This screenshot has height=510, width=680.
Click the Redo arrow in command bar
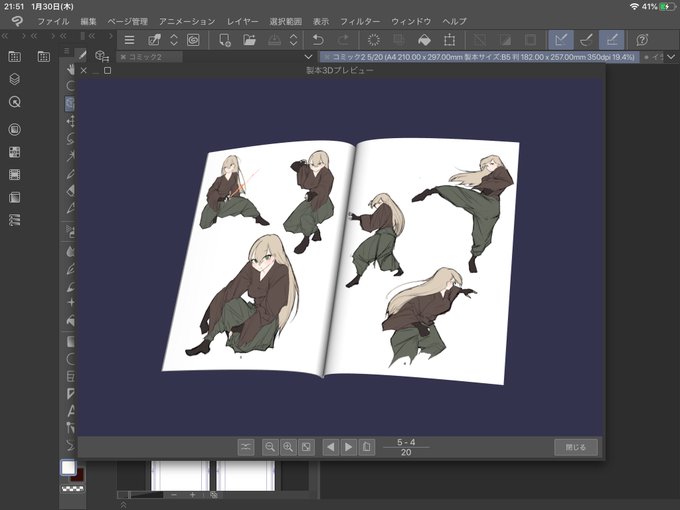(343, 40)
